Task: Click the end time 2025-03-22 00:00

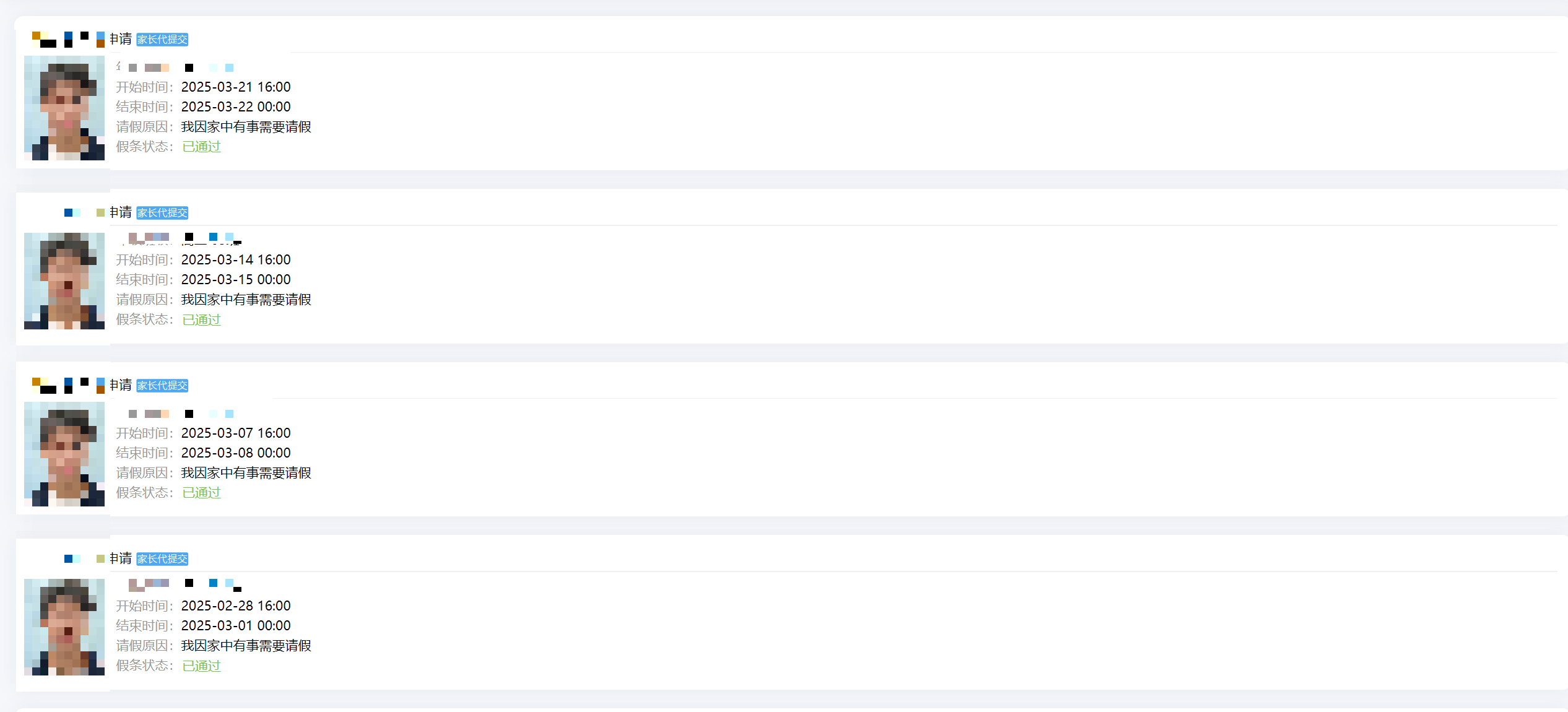Action: pos(236,107)
